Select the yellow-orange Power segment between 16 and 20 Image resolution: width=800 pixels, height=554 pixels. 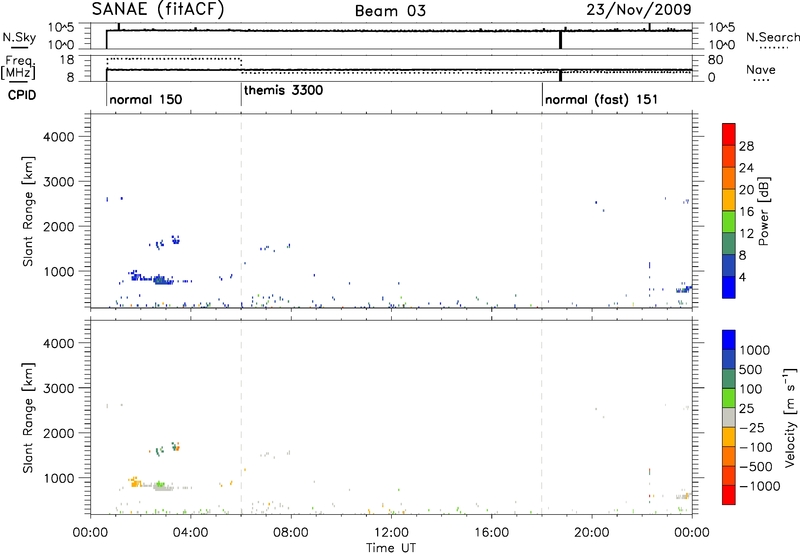729,200
